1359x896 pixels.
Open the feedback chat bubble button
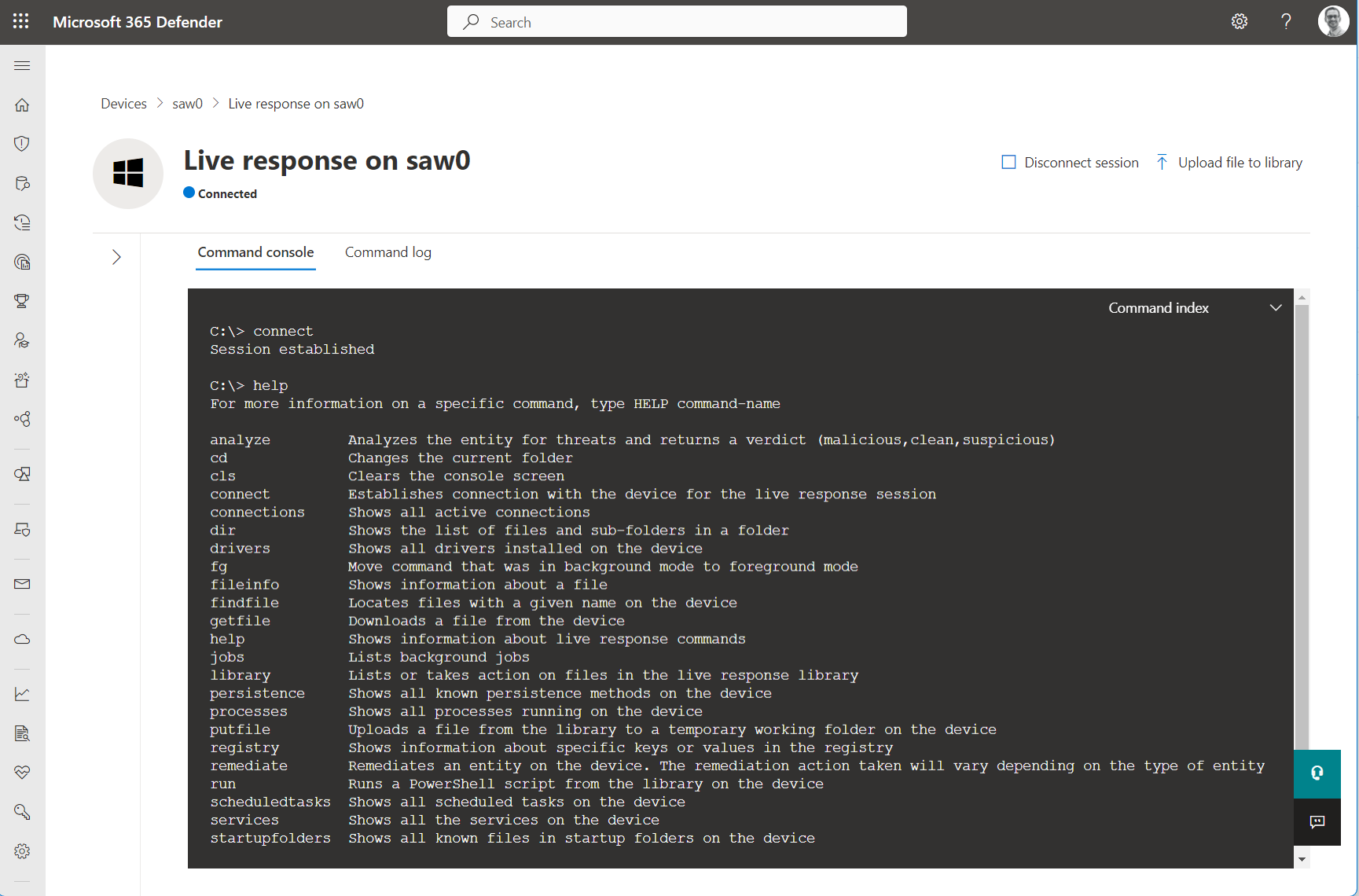(1317, 822)
